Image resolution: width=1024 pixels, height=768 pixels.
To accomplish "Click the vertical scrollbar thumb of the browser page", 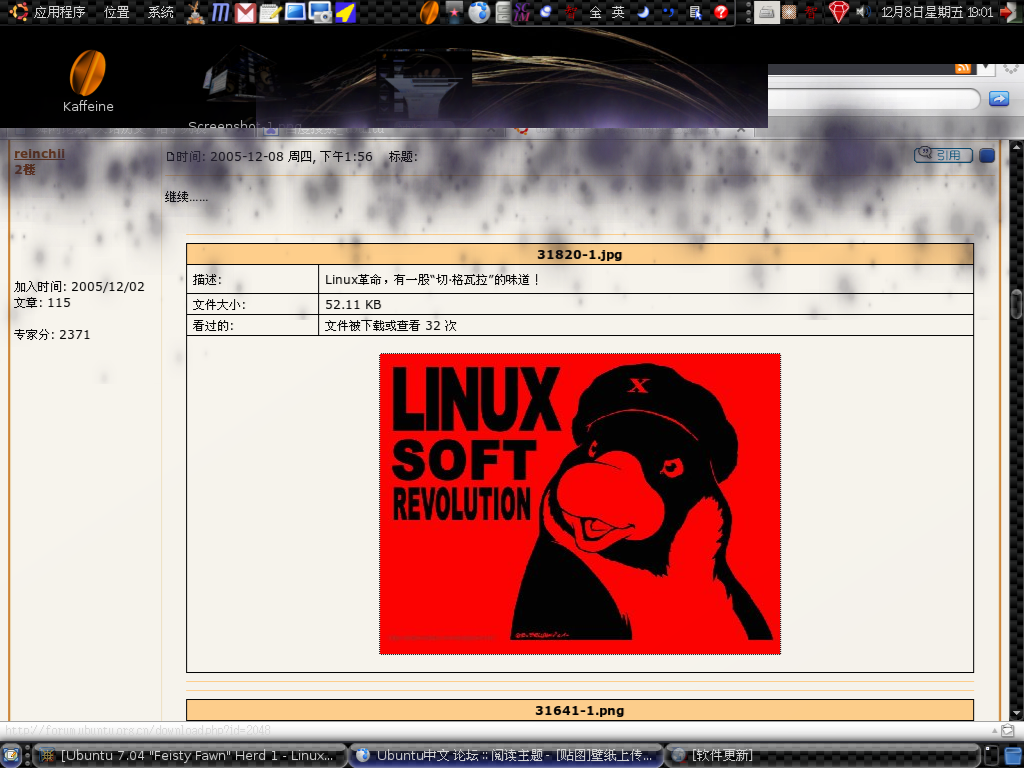I will 1016,306.
